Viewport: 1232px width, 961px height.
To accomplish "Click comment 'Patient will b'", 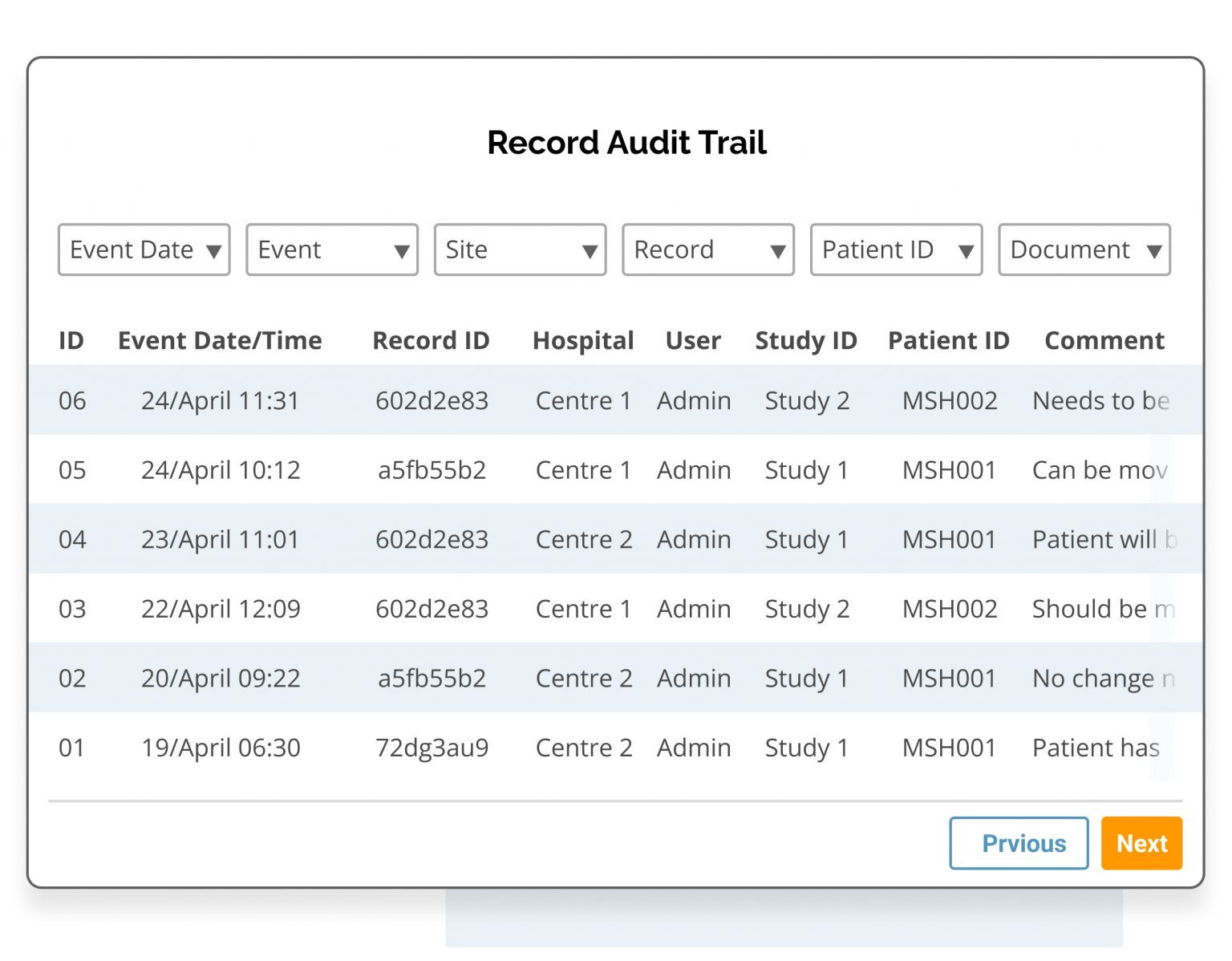I will click(1104, 538).
